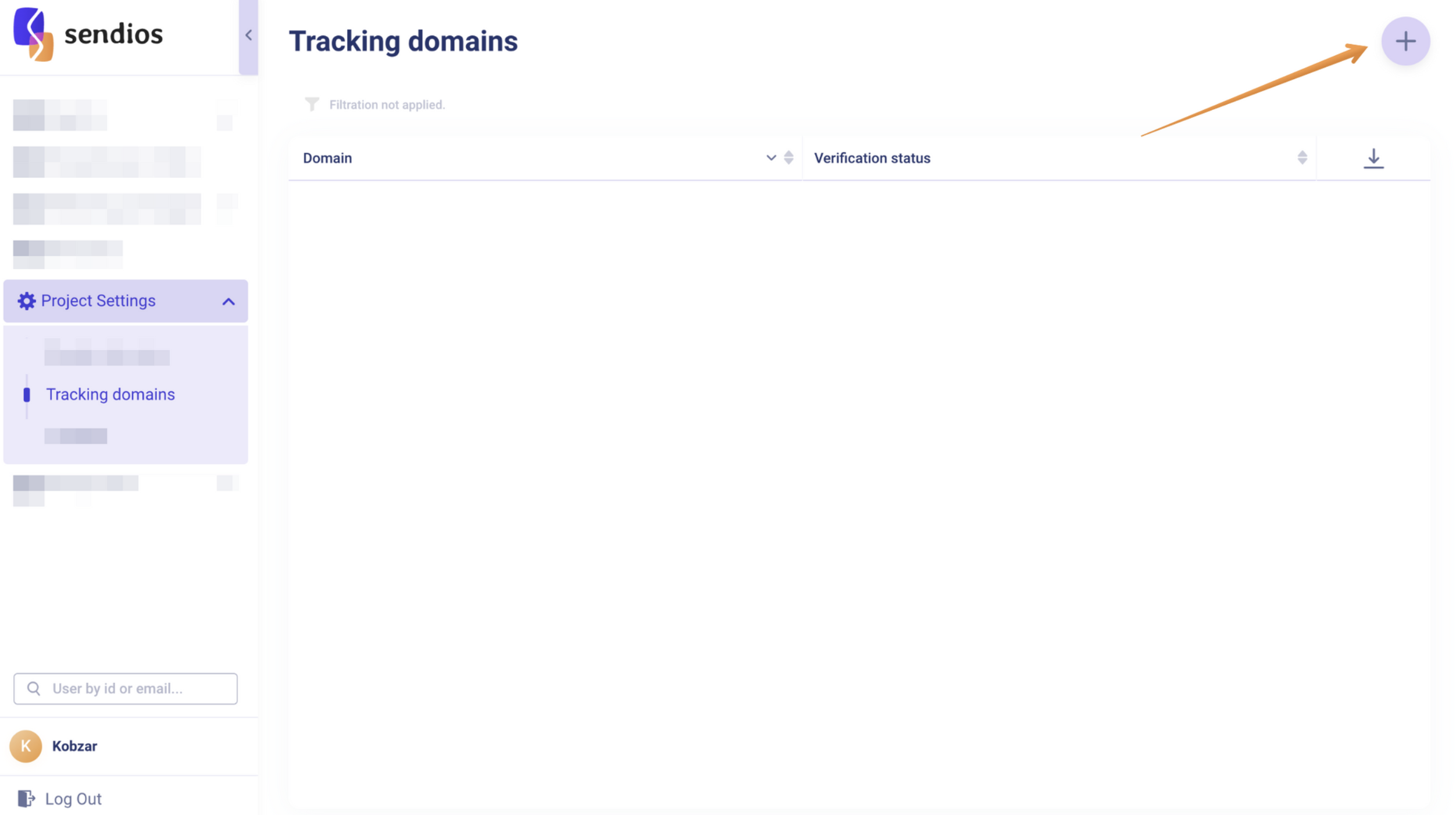Click the Kobzar user avatar

point(26,746)
